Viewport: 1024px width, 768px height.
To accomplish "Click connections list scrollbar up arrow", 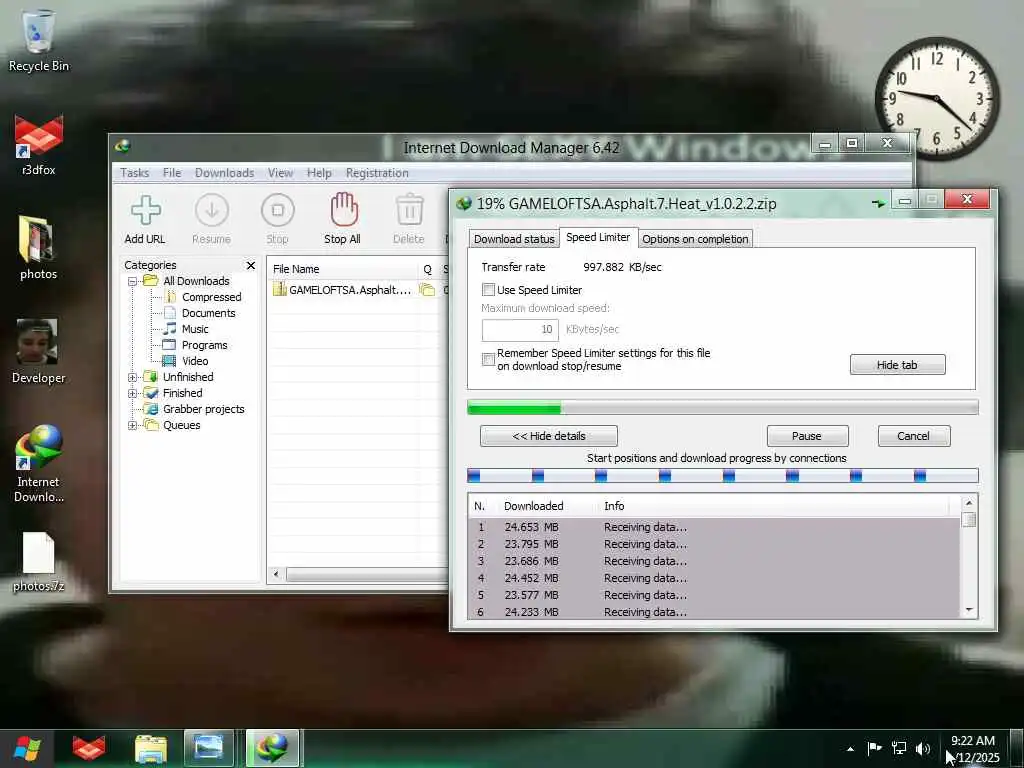I will (x=969, y=503).
